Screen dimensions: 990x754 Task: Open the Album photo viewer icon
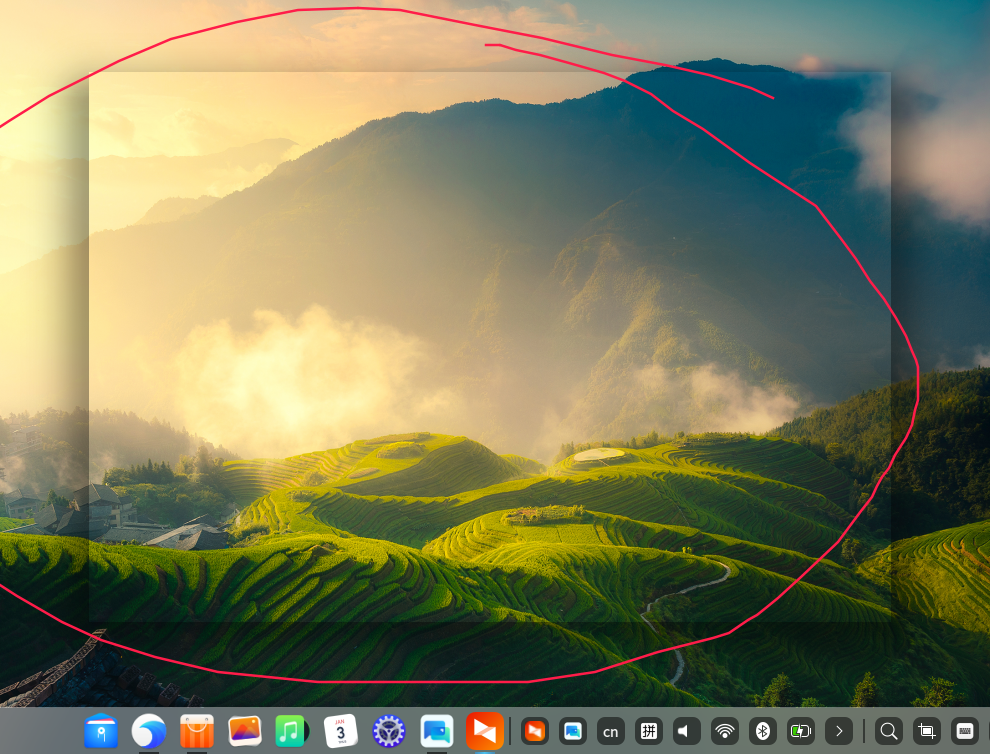click(x=245, y=731)
